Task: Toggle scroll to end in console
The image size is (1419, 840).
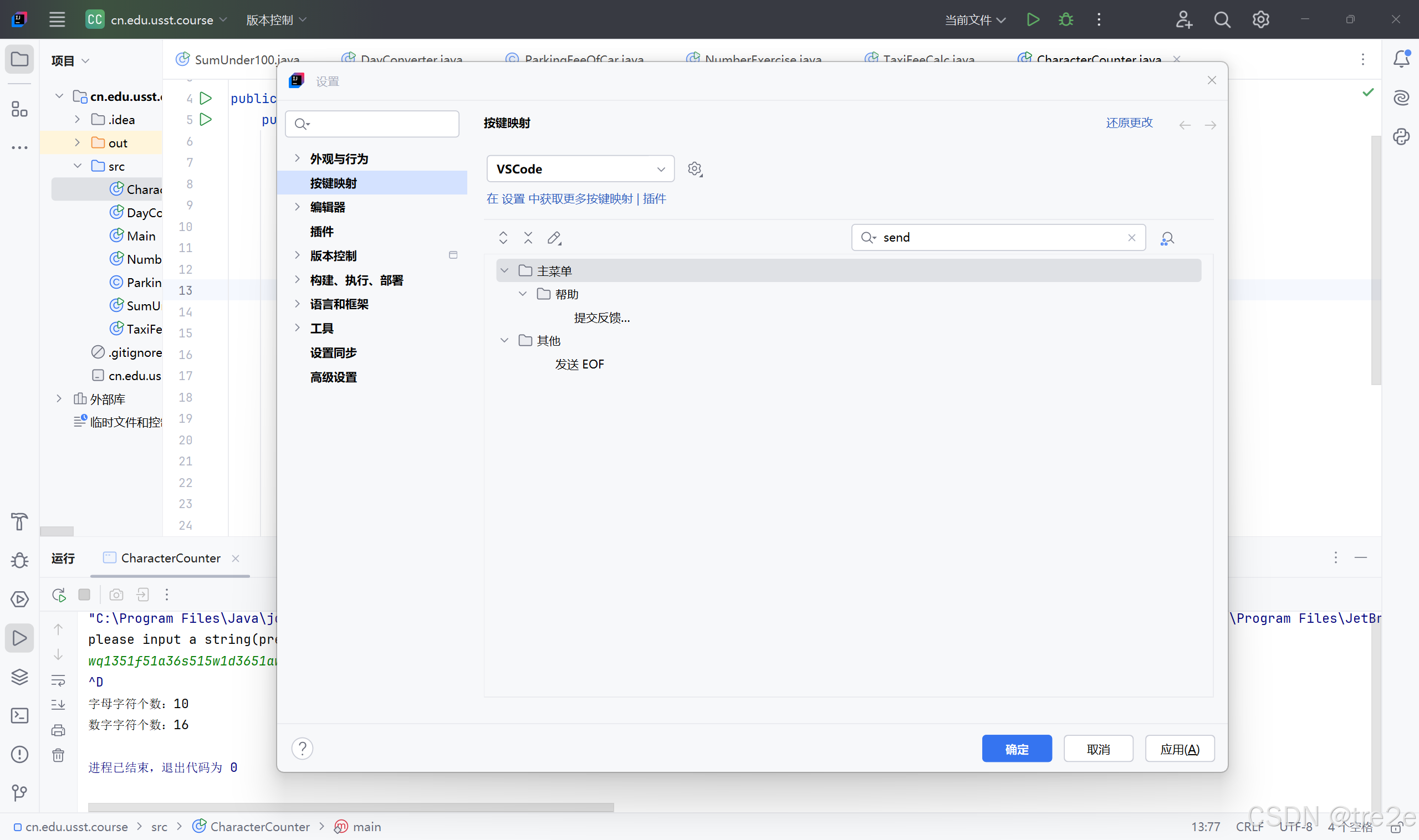Action: point(58,705)
